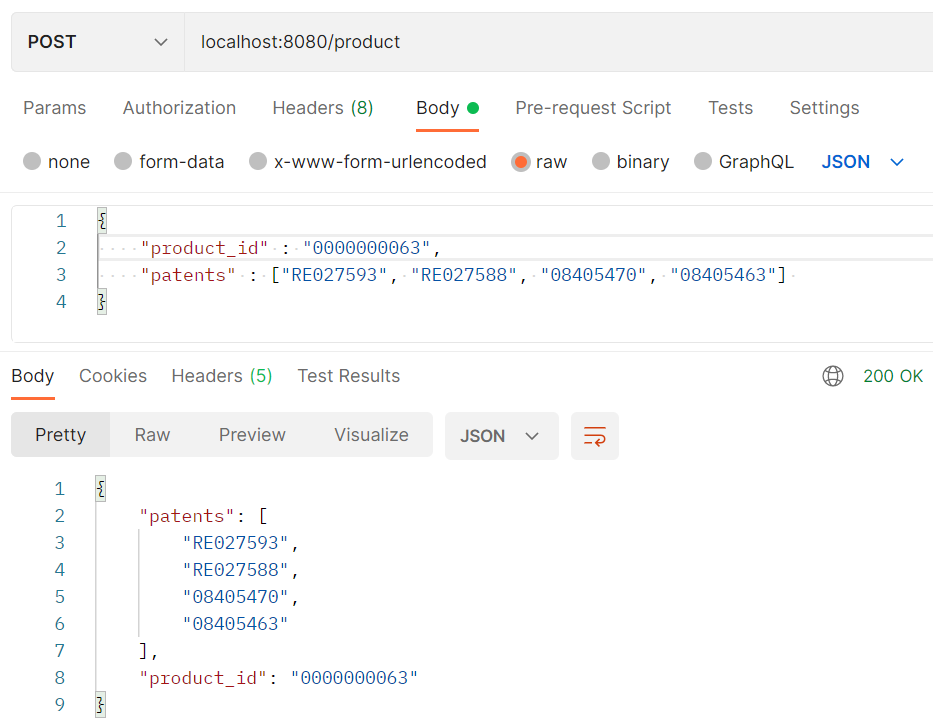The height and width of the screenshot is (727, 933).
Task: Click "08405463" value in response
Action: [x=235, y=623]
